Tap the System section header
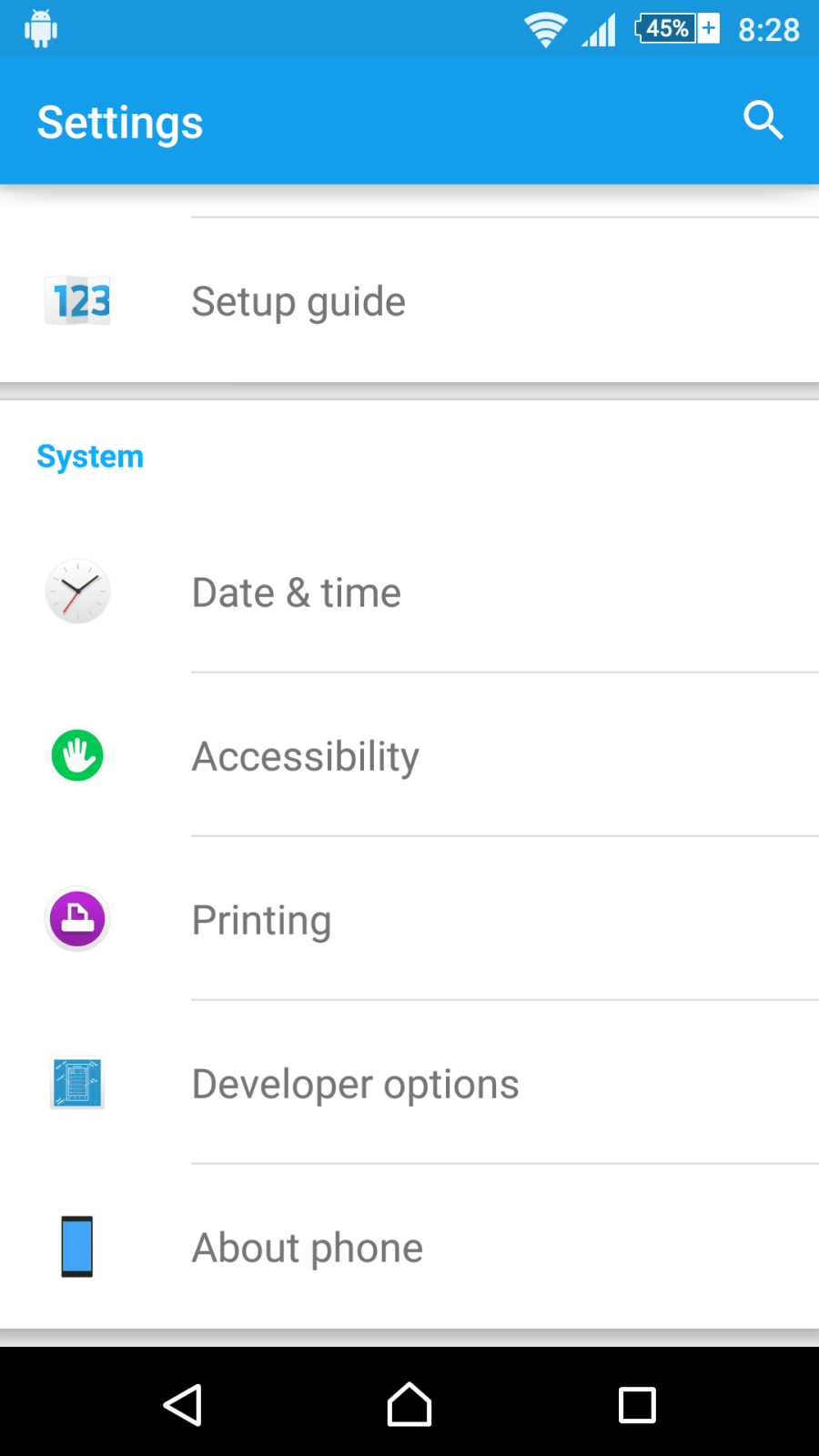Screen dimensions: 819x1456 [90, 457]
